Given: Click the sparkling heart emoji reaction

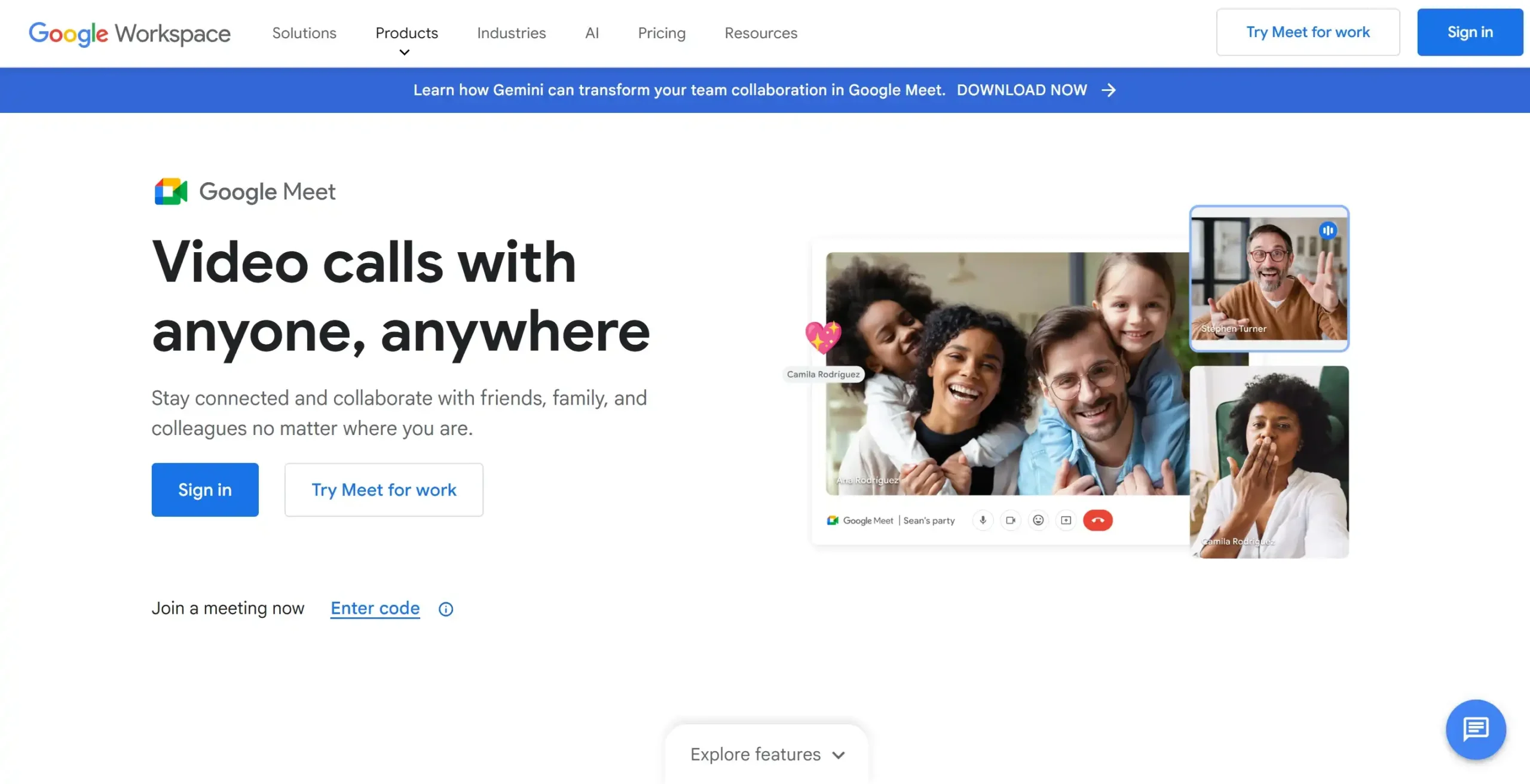Looking at the screenshot, I should coord(823,337).
